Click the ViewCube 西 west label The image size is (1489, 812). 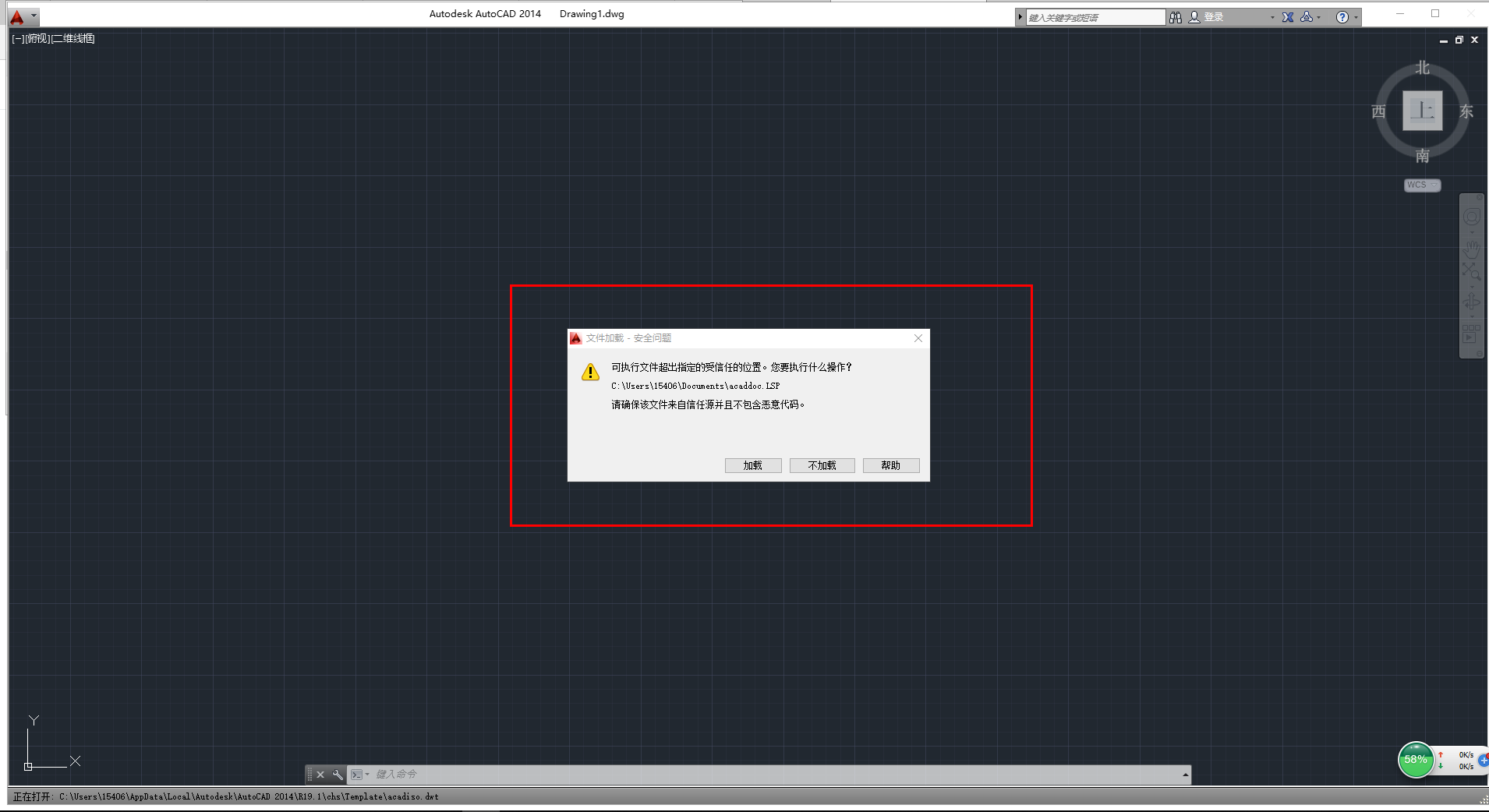click(1378, 111)
